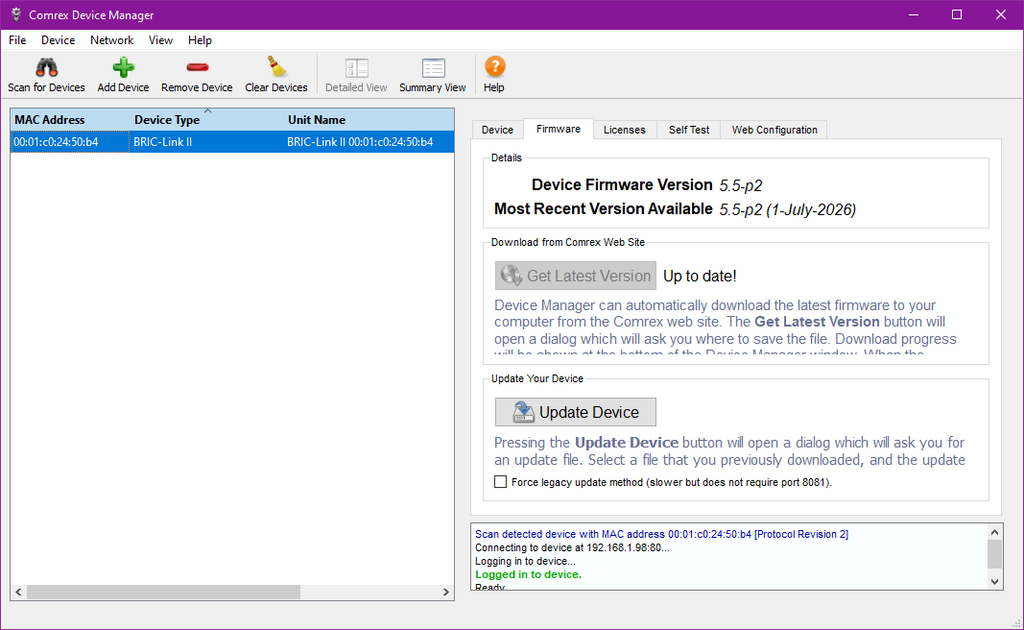Image resolution: width=1024 pixels, height=630 pixels.
Task: Switch to Detailed View in toolbar
Action: click(357, 75)
